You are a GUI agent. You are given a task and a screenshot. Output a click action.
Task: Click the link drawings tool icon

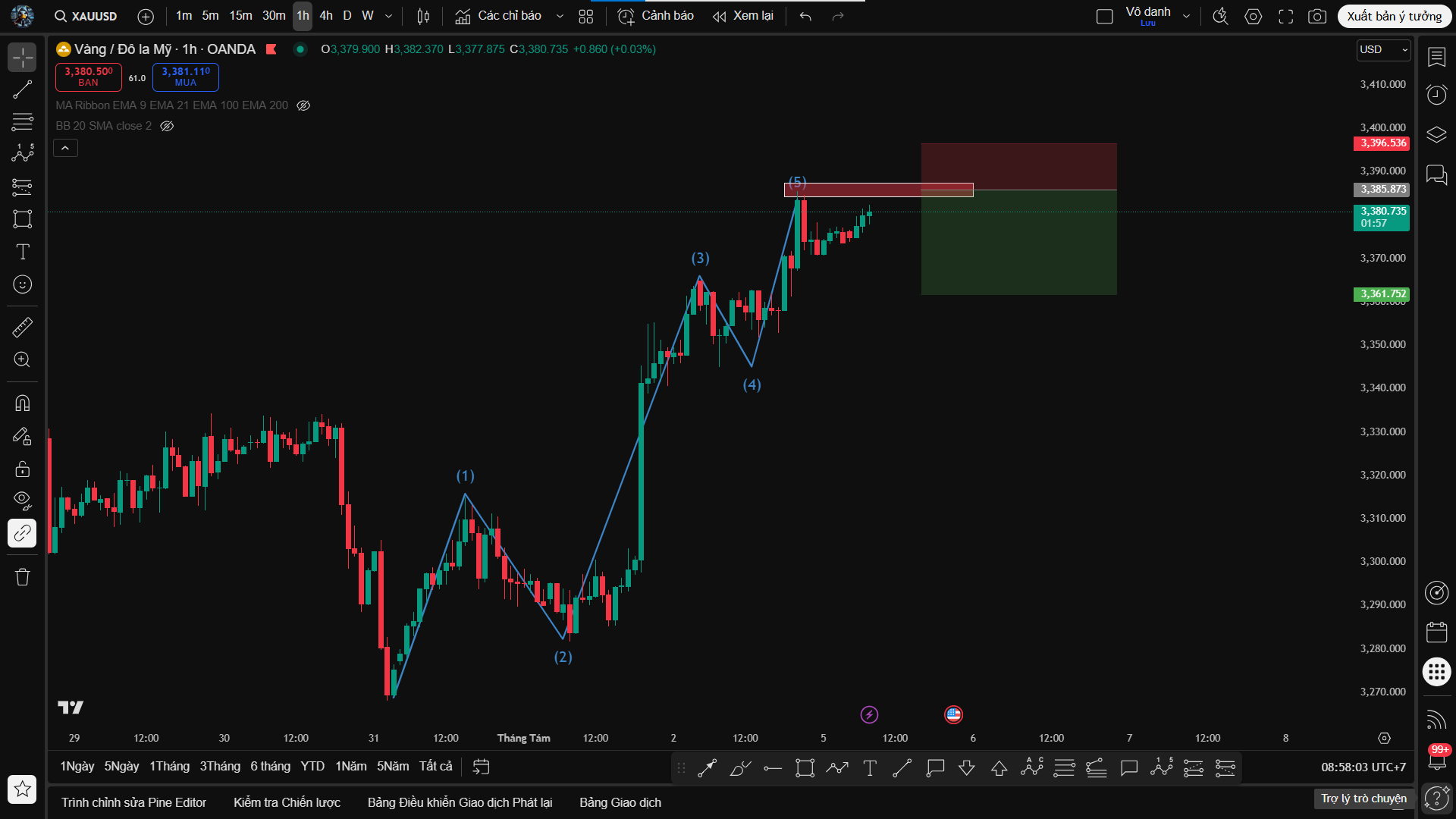click(x=22, y=533)
